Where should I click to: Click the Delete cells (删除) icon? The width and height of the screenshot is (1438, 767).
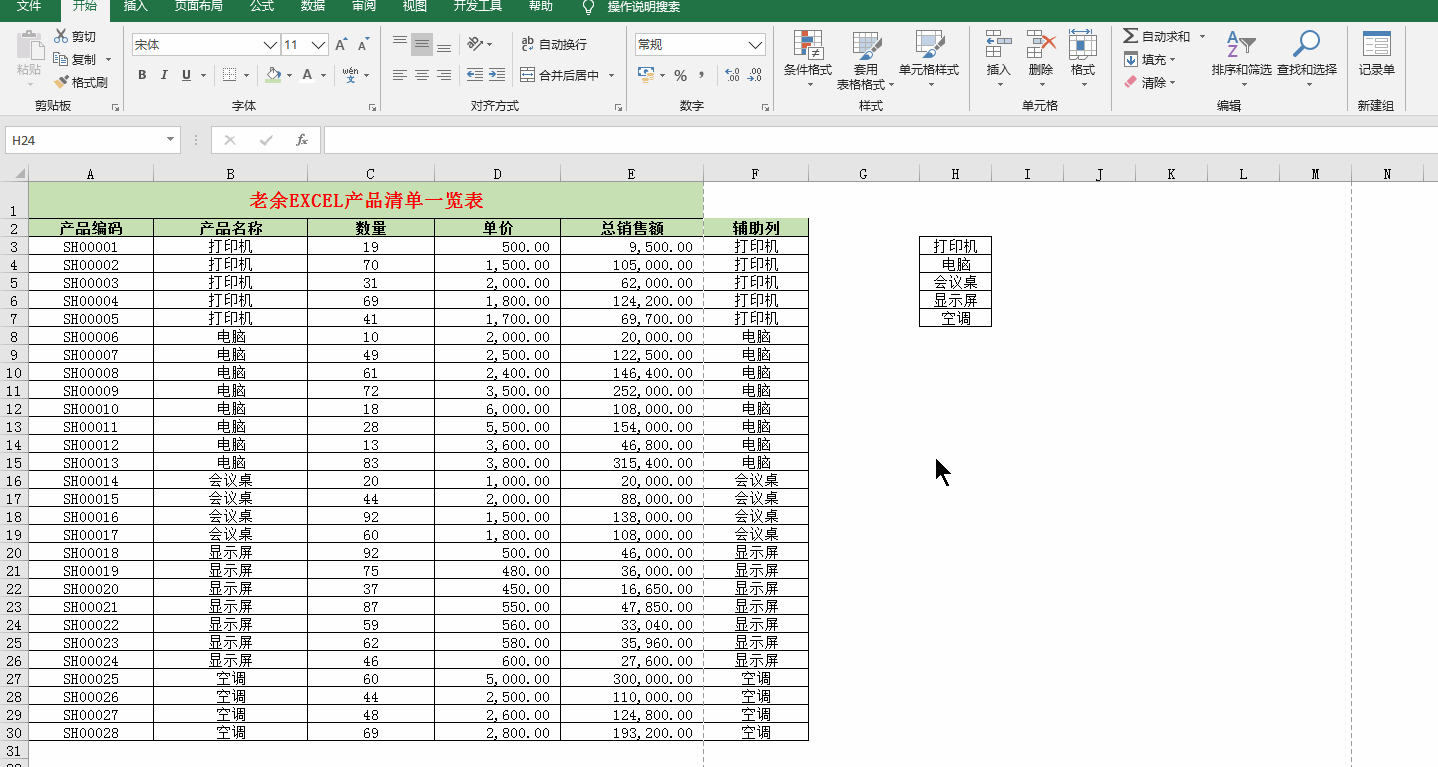click(x=1041, y=44)
